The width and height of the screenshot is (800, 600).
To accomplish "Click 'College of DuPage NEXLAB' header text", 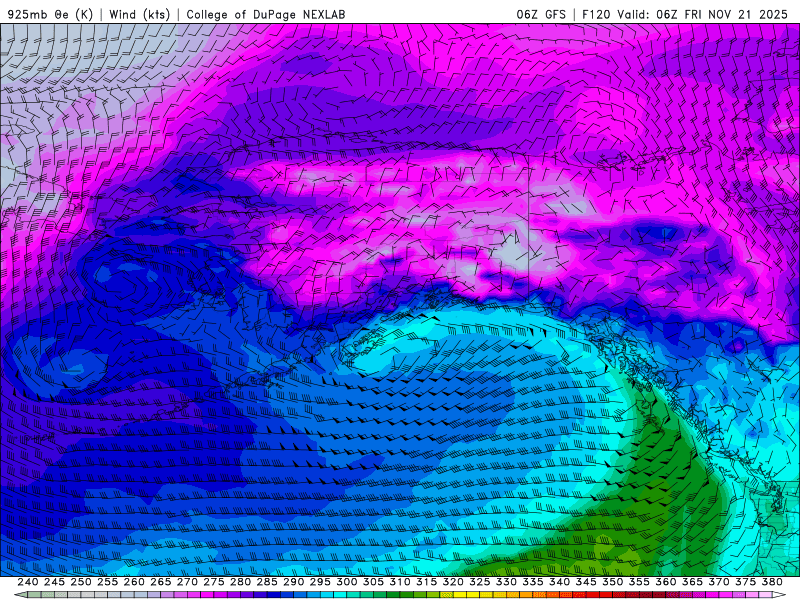I will point(266,14).
